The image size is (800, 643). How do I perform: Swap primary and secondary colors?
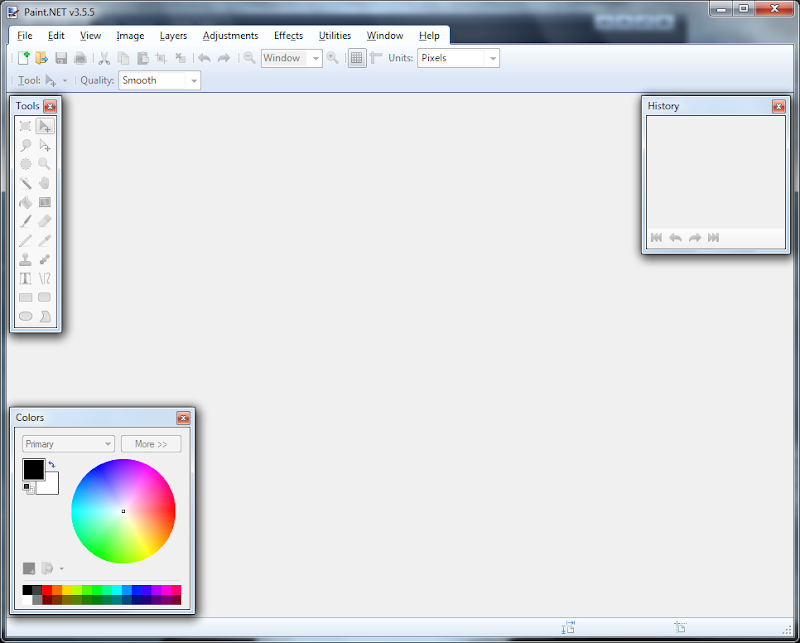click(x=52, y=464)
